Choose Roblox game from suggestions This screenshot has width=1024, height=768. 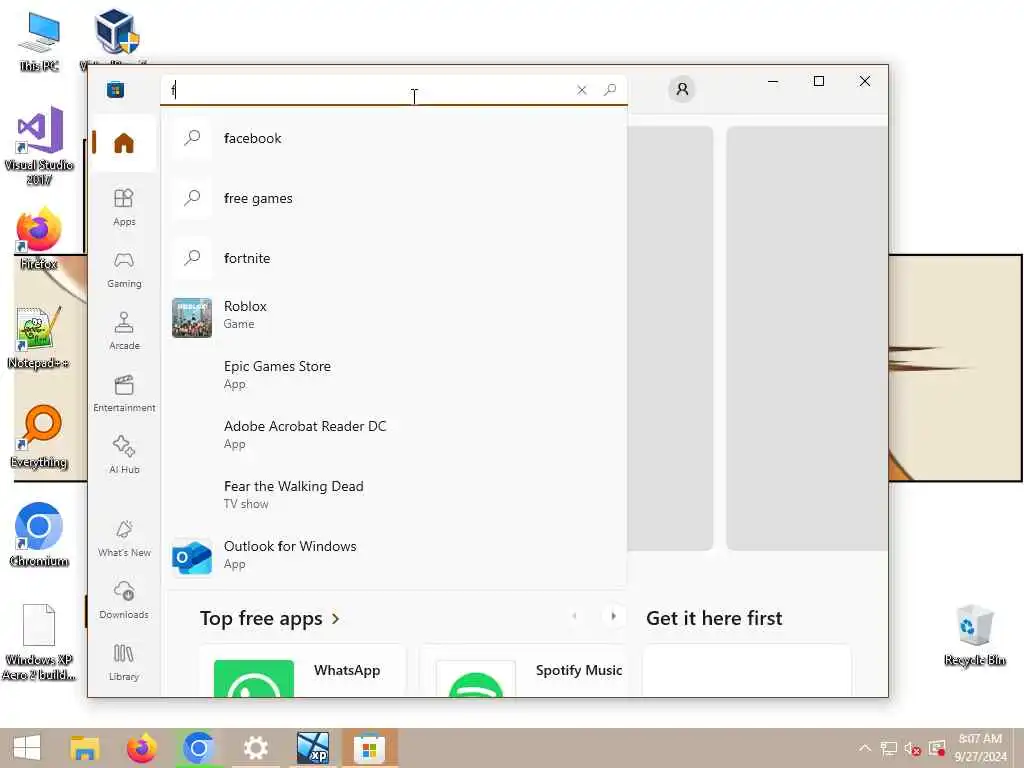point(394,317)
